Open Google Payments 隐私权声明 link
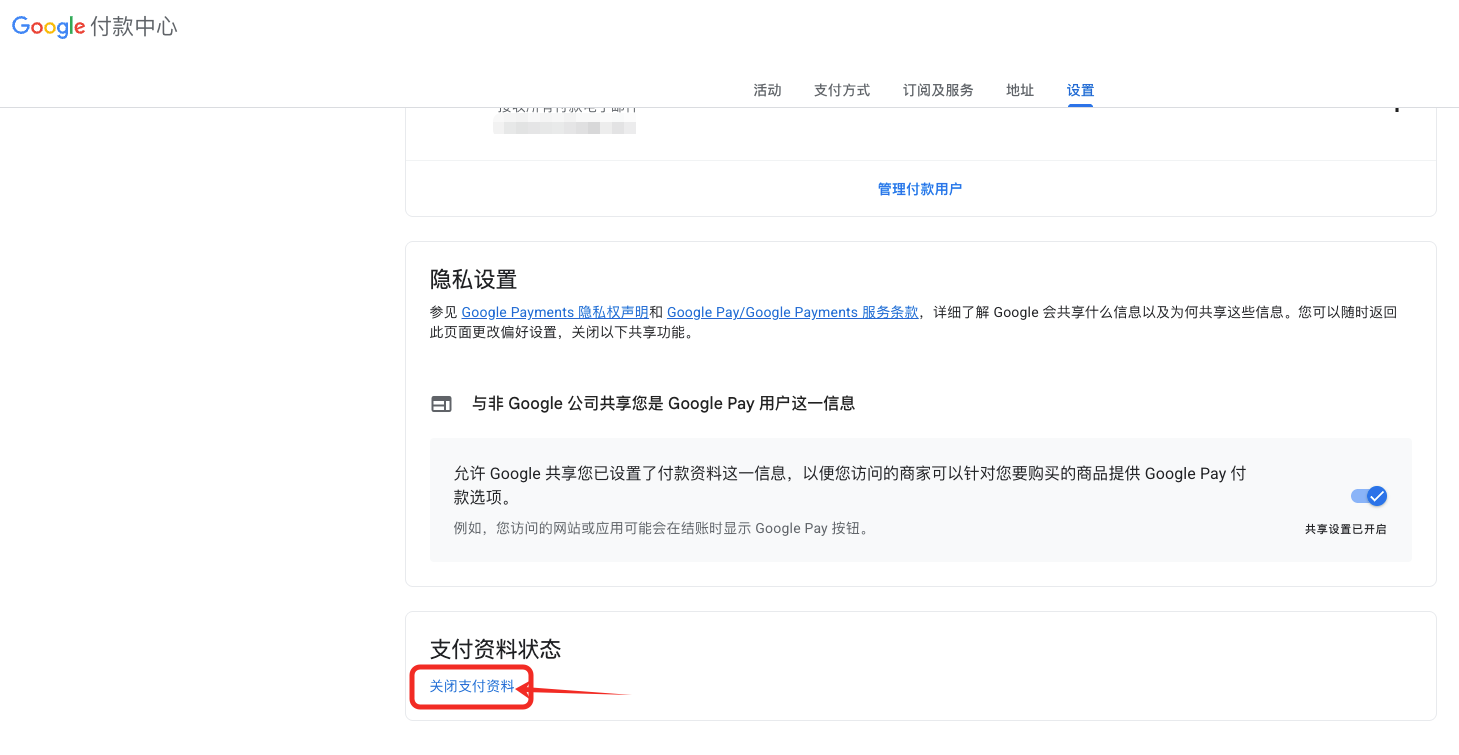 555,312
